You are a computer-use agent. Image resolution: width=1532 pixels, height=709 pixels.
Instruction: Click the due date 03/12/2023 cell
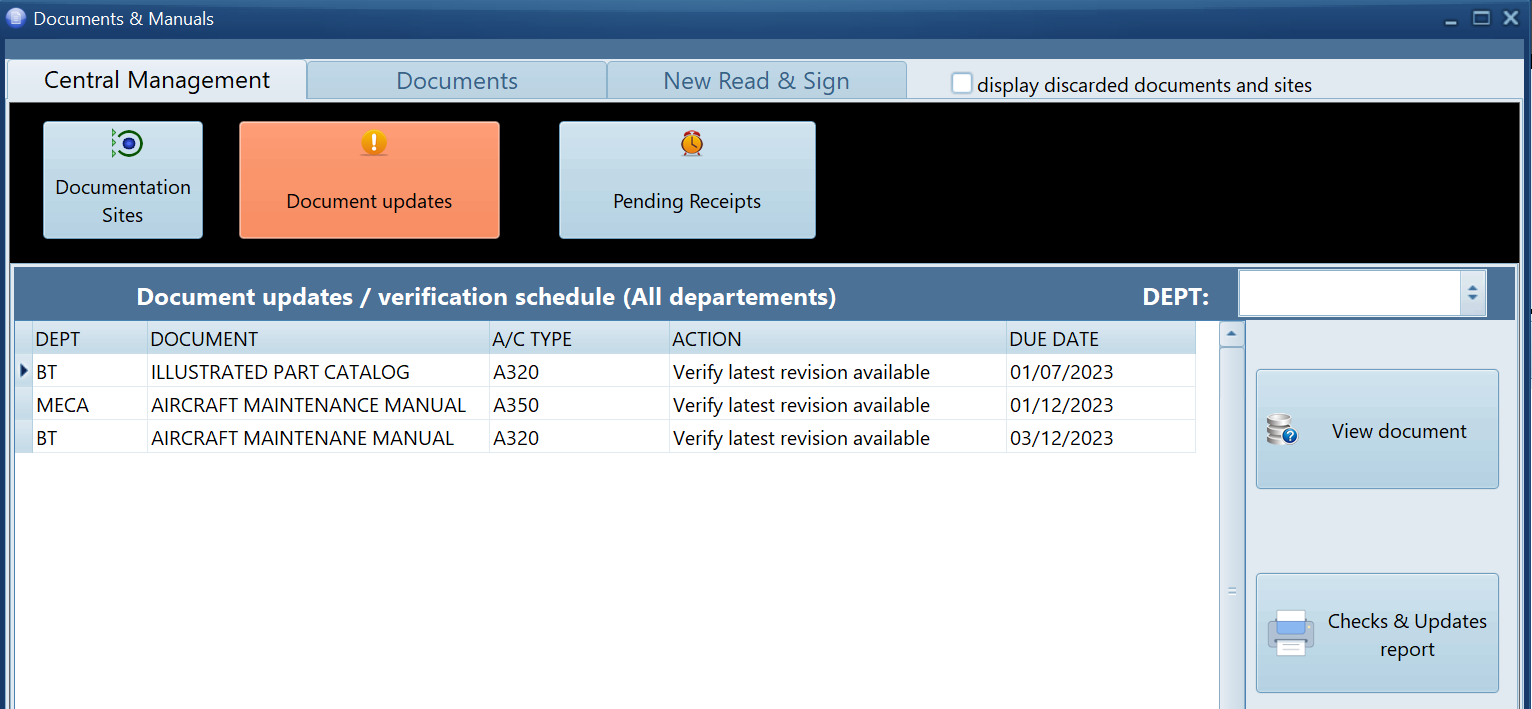click(x=1101, y=438)
